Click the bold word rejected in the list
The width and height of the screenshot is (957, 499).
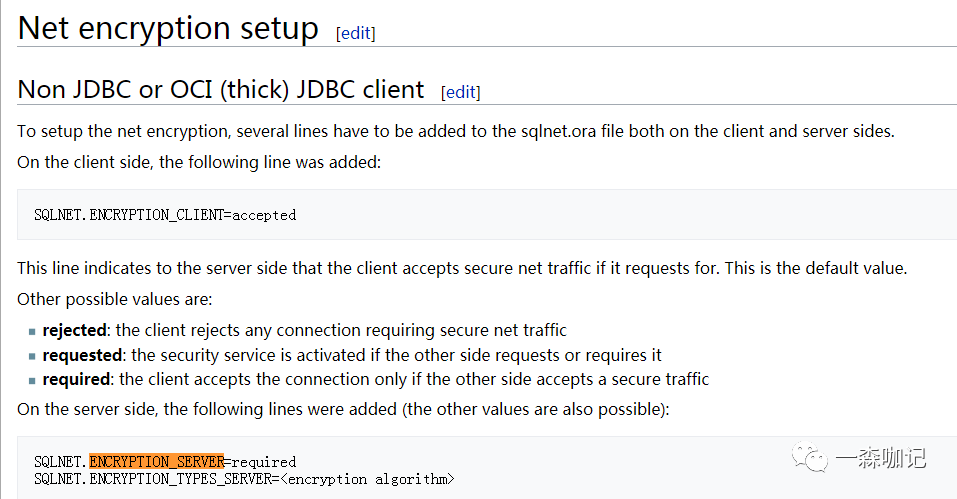(75, 330)
